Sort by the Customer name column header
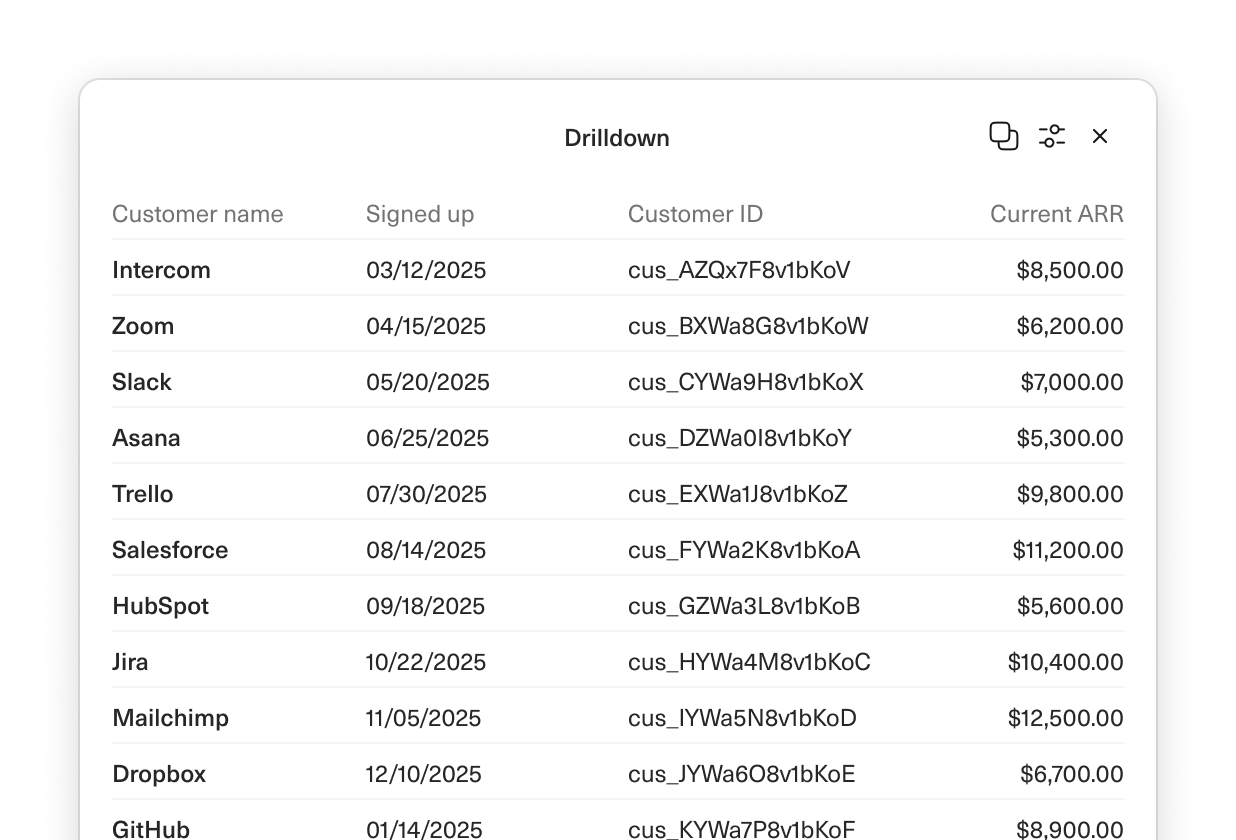Viewport: 1236px width, 840px height. click(x=197, y=214)
